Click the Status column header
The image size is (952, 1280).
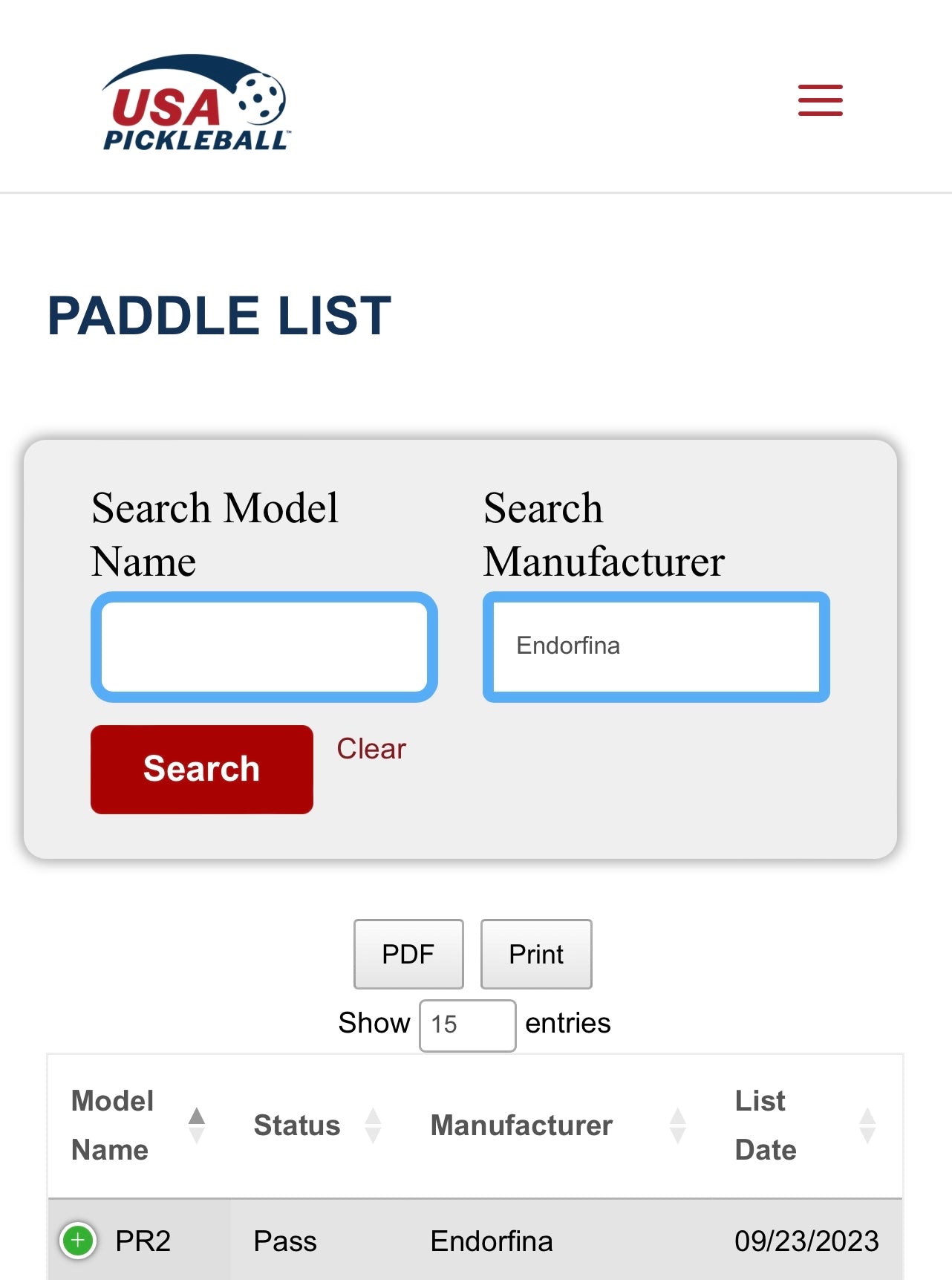coord(296,1125)
